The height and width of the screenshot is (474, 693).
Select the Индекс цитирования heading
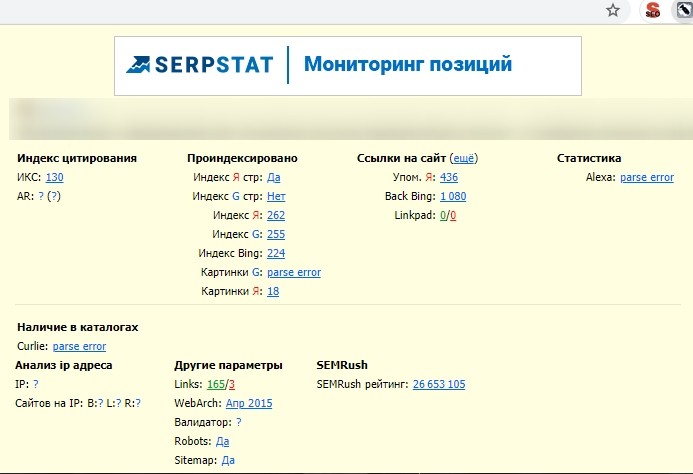pos(77,158)
